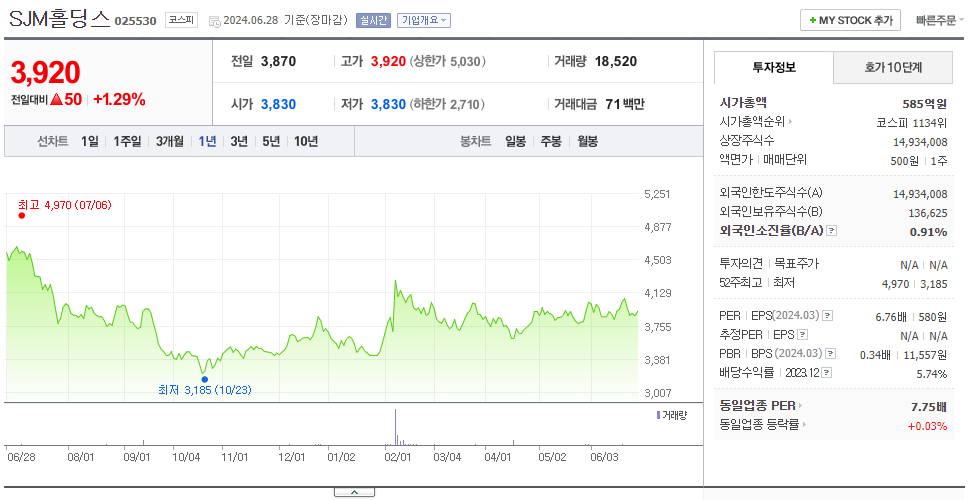Open the help icon beside 배당수익률 2023.12
This screenshot has height=500, width=968.
tap(827, 373)
